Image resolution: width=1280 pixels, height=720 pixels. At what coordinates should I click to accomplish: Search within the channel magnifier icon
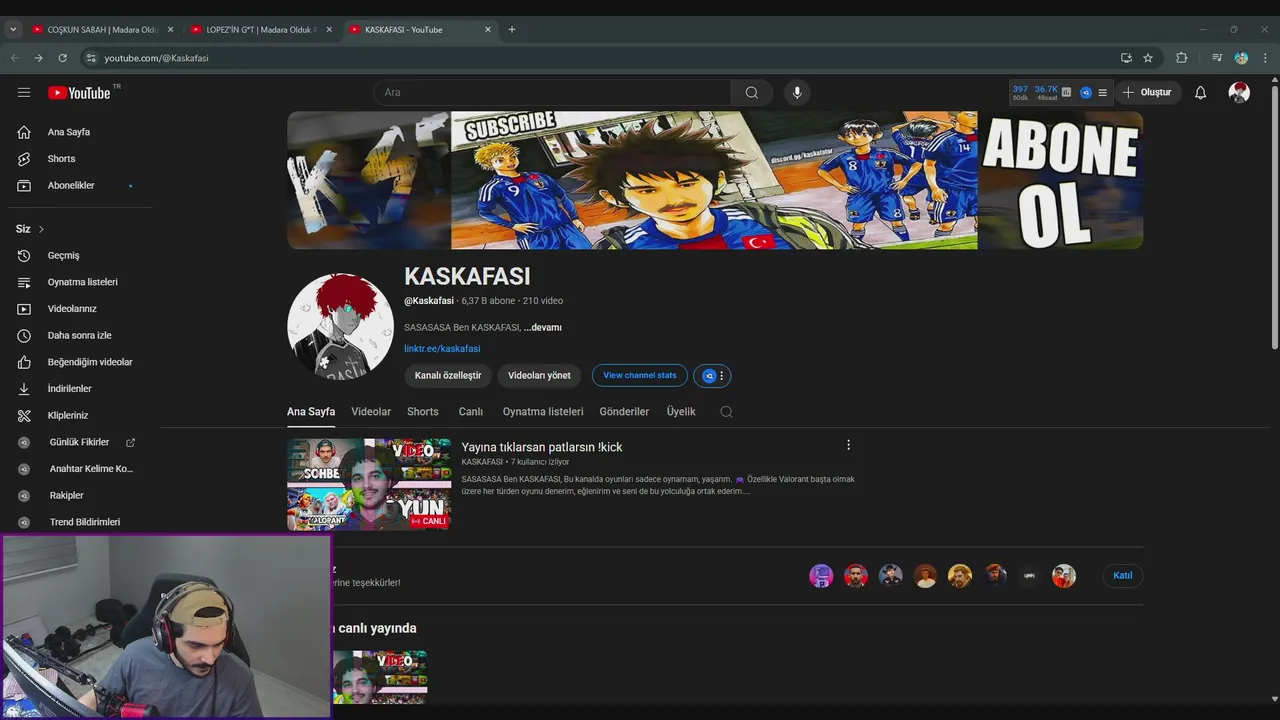[726, 411]
